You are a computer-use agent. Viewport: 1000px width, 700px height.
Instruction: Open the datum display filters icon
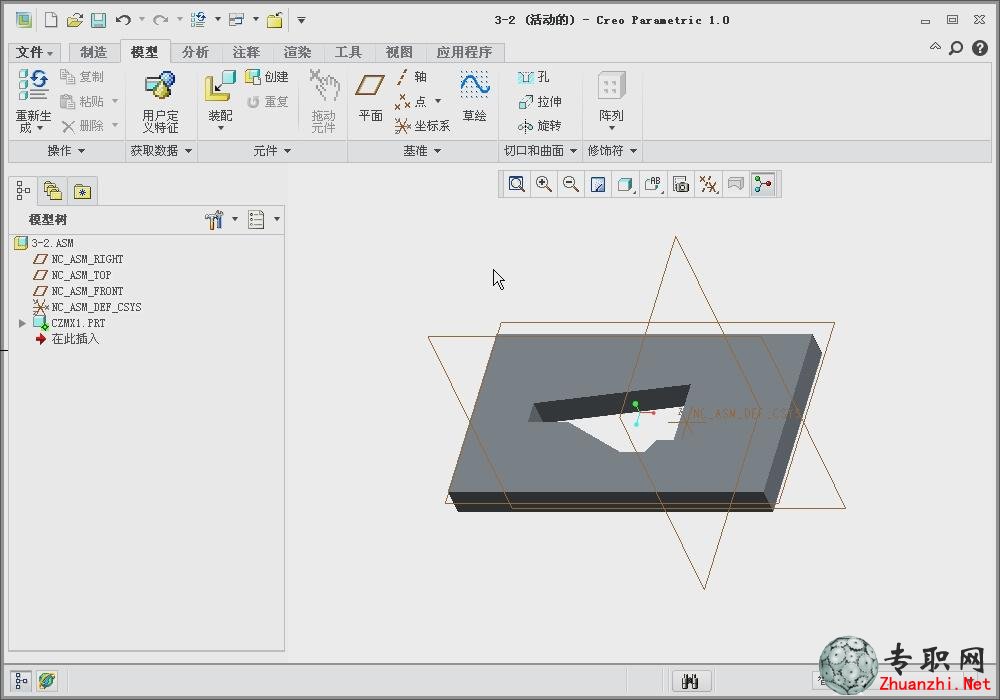(709, 185)
